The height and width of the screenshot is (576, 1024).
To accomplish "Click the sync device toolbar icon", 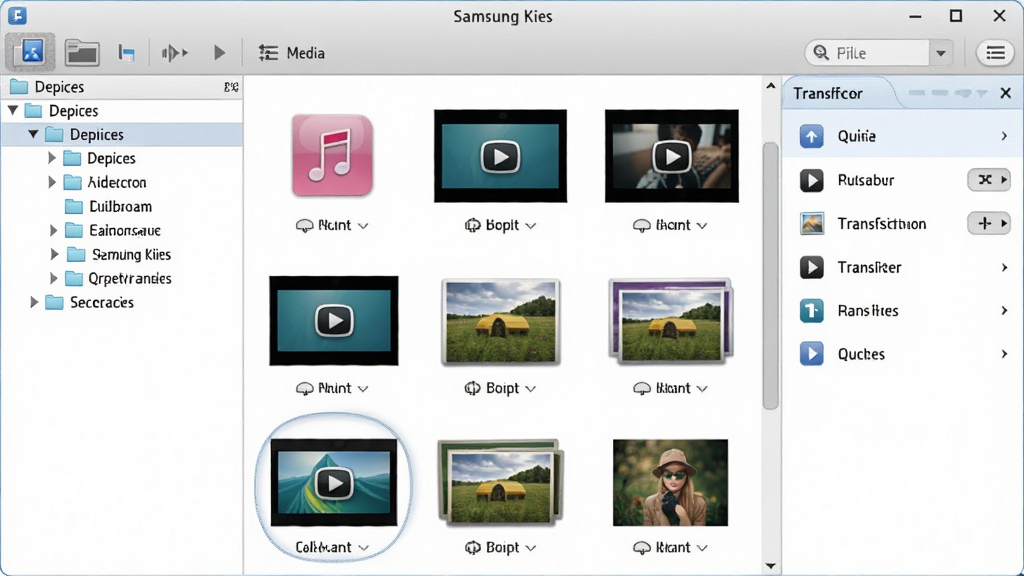I will pos(127,53).
